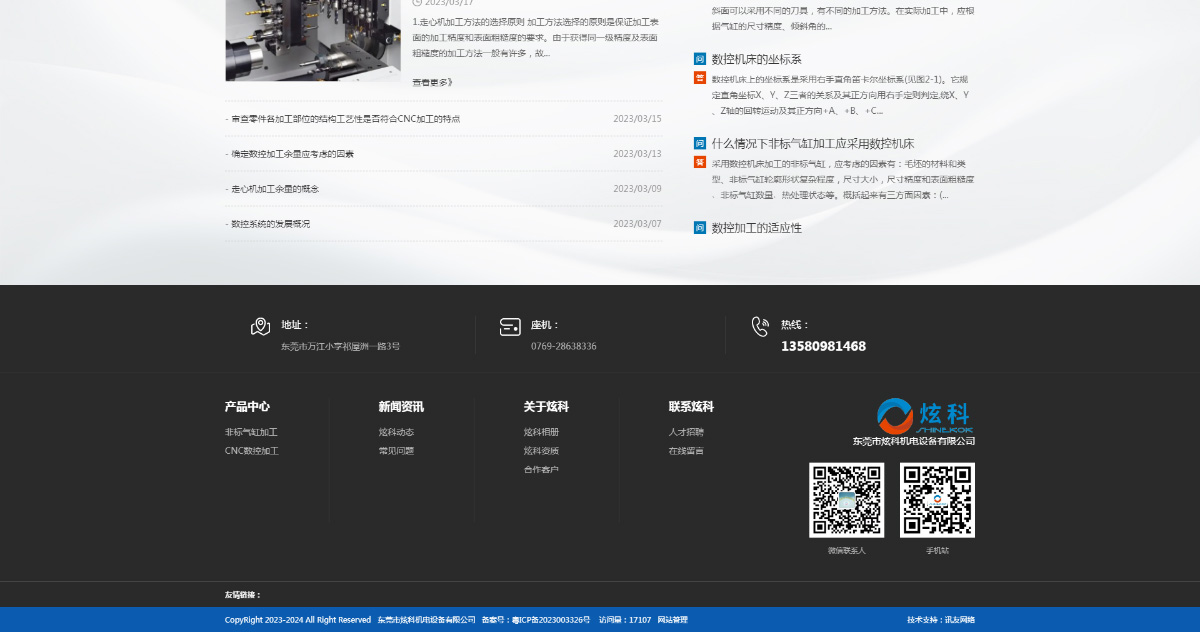Click the location pin icon beside 地址
Screen dimensions: 1200x632
point(260,326)
